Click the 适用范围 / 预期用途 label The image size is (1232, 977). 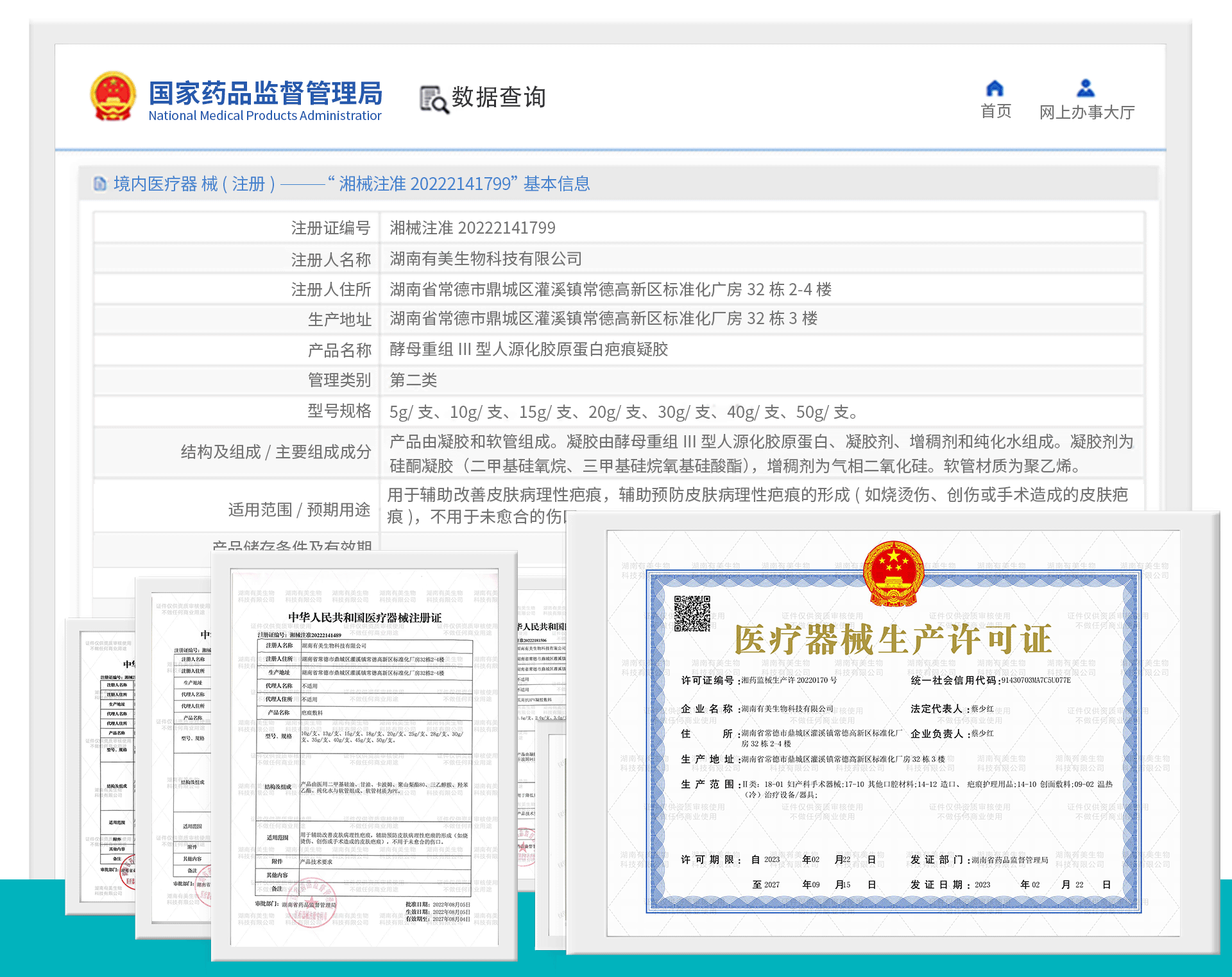[x=299, y=510]
